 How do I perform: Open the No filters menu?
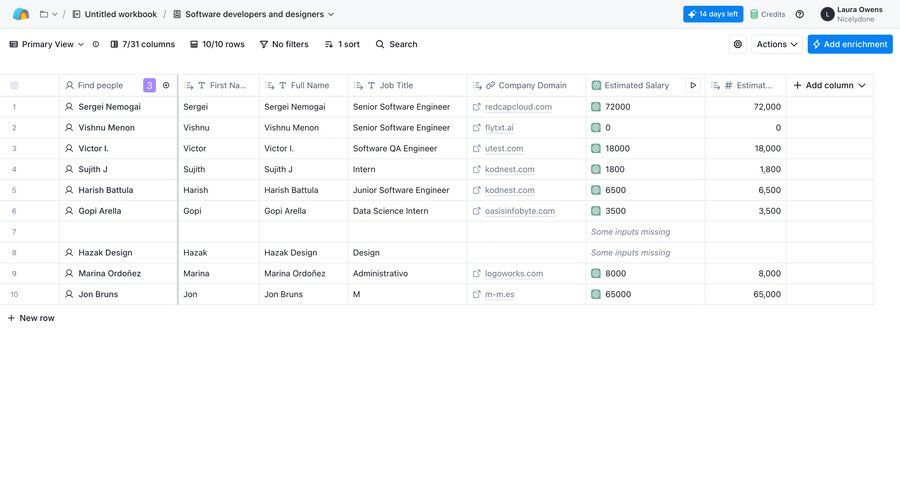(x=284, y=44)
